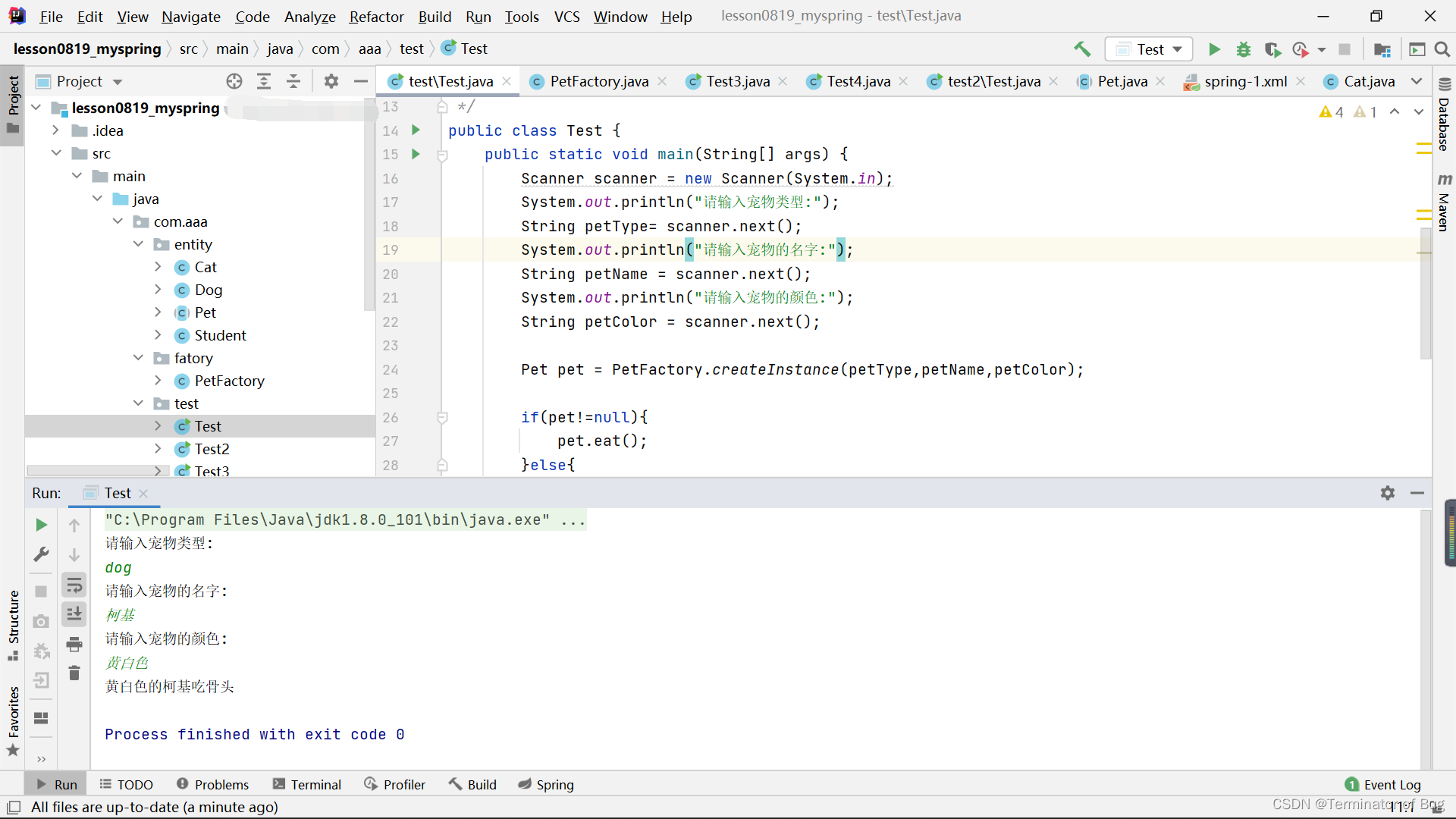
Task: Run Test with coverage icon
Action: tap(1272, 49)
